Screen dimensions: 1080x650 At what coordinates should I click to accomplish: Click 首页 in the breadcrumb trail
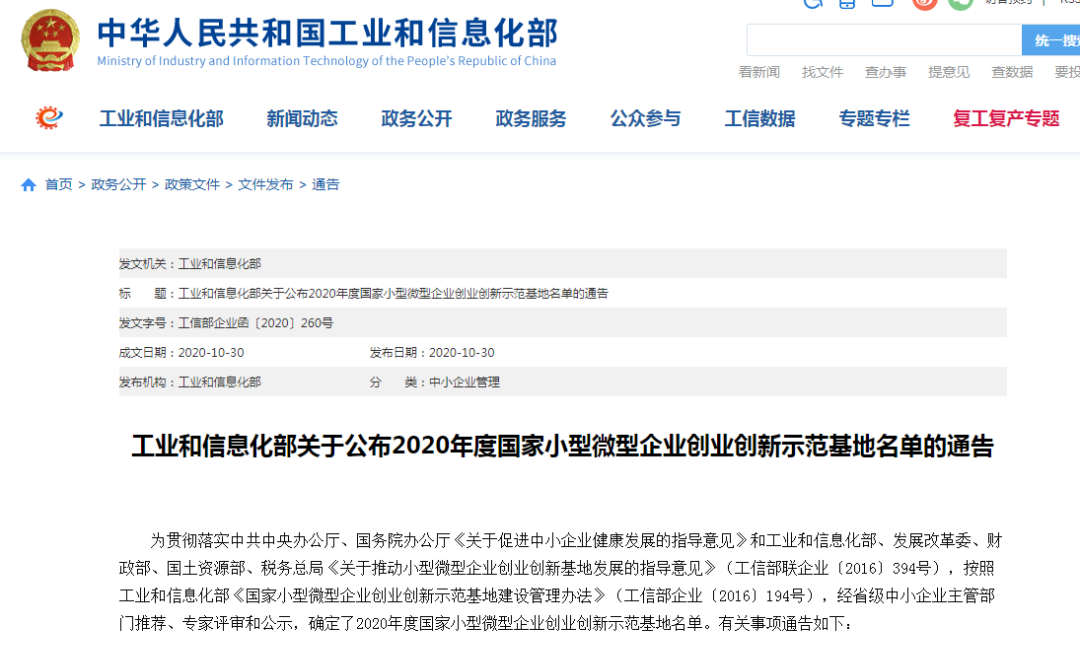pos(59,185)
